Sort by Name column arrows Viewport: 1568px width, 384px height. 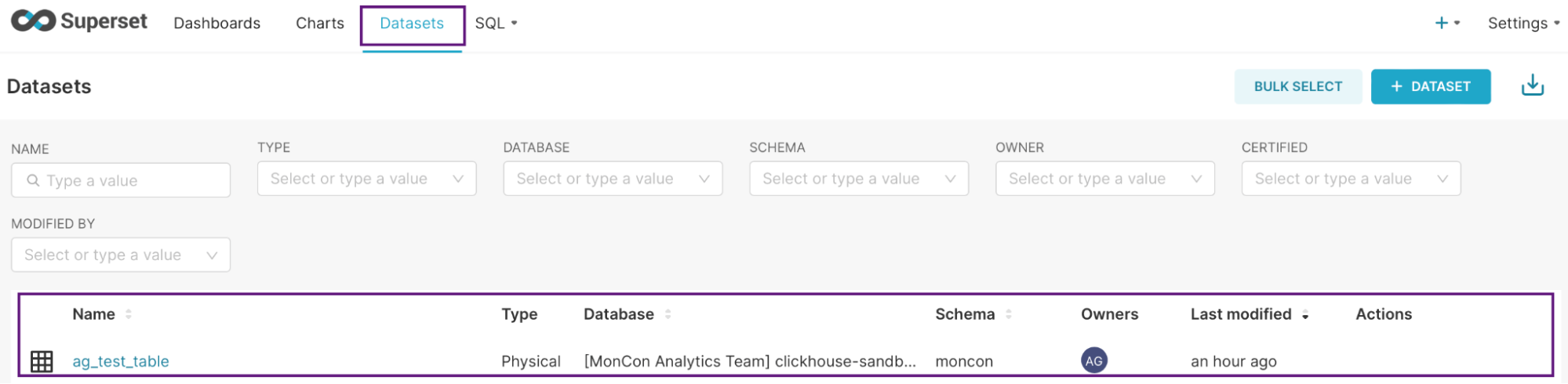click(x=129, y=314)
